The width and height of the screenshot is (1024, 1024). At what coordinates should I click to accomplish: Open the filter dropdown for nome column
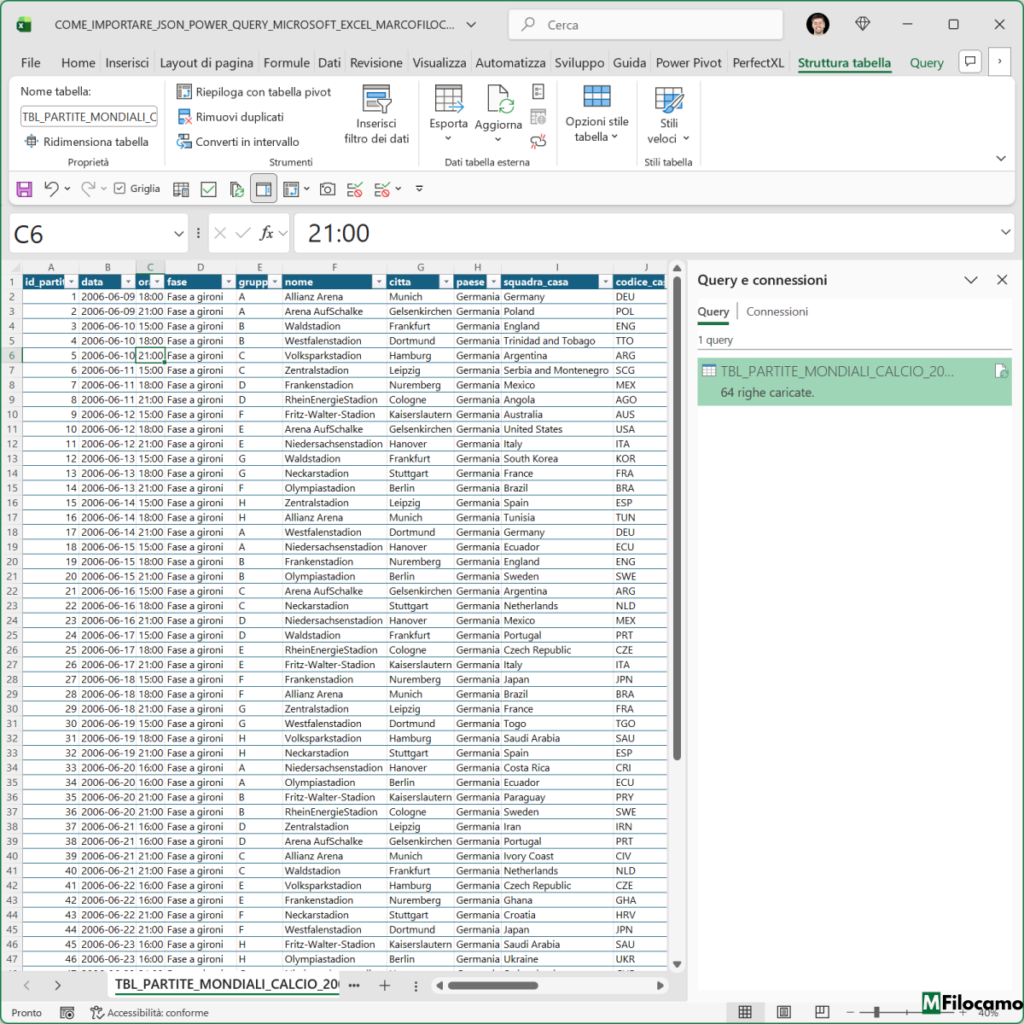[379, 282]
